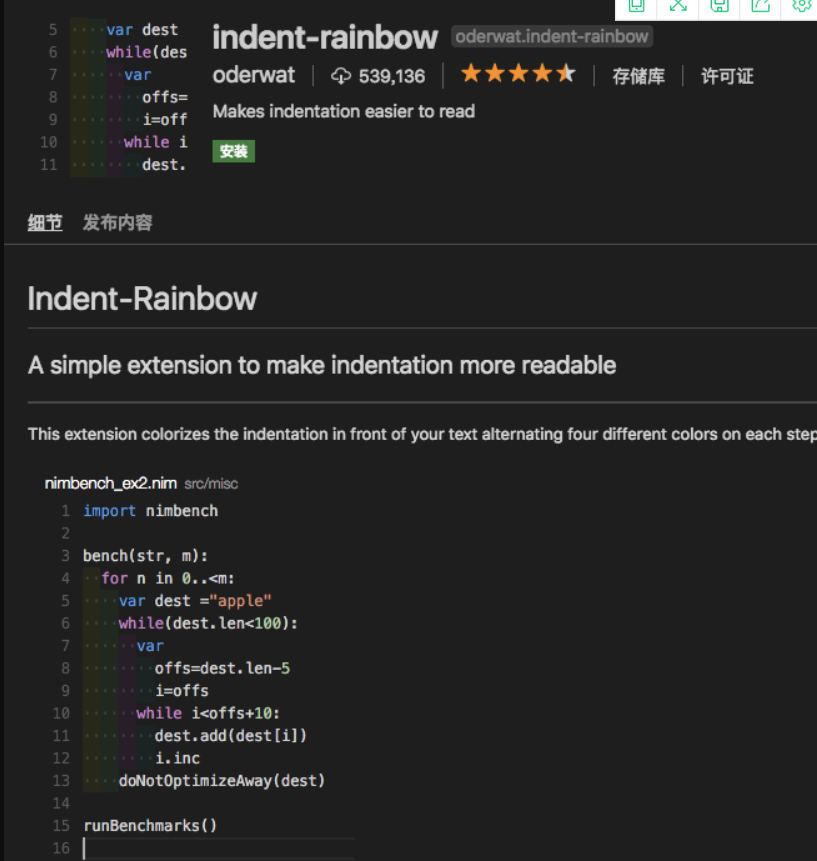Click the "A simple extension" subheading
The width and height of the screenshot is (817, 861).
pos(322,365)
